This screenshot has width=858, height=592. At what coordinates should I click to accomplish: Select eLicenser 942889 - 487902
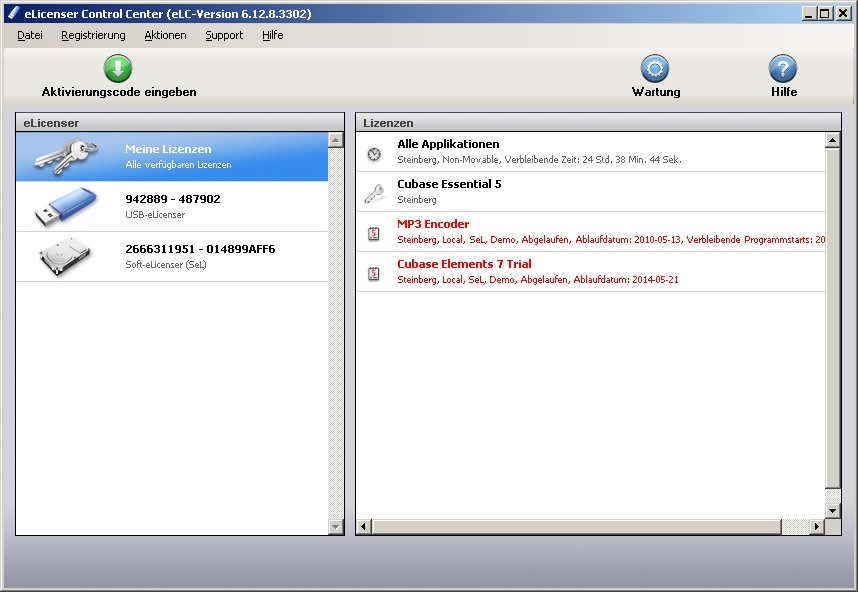pyautogui.click(x=172, y=206)
